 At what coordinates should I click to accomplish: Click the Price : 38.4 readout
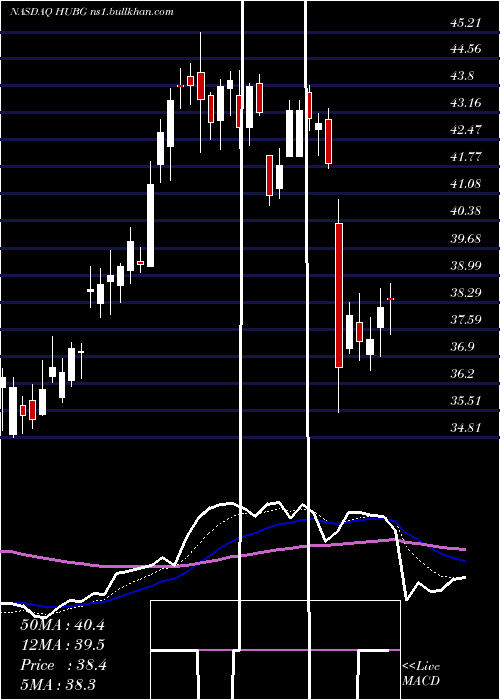tap(63, 665)
